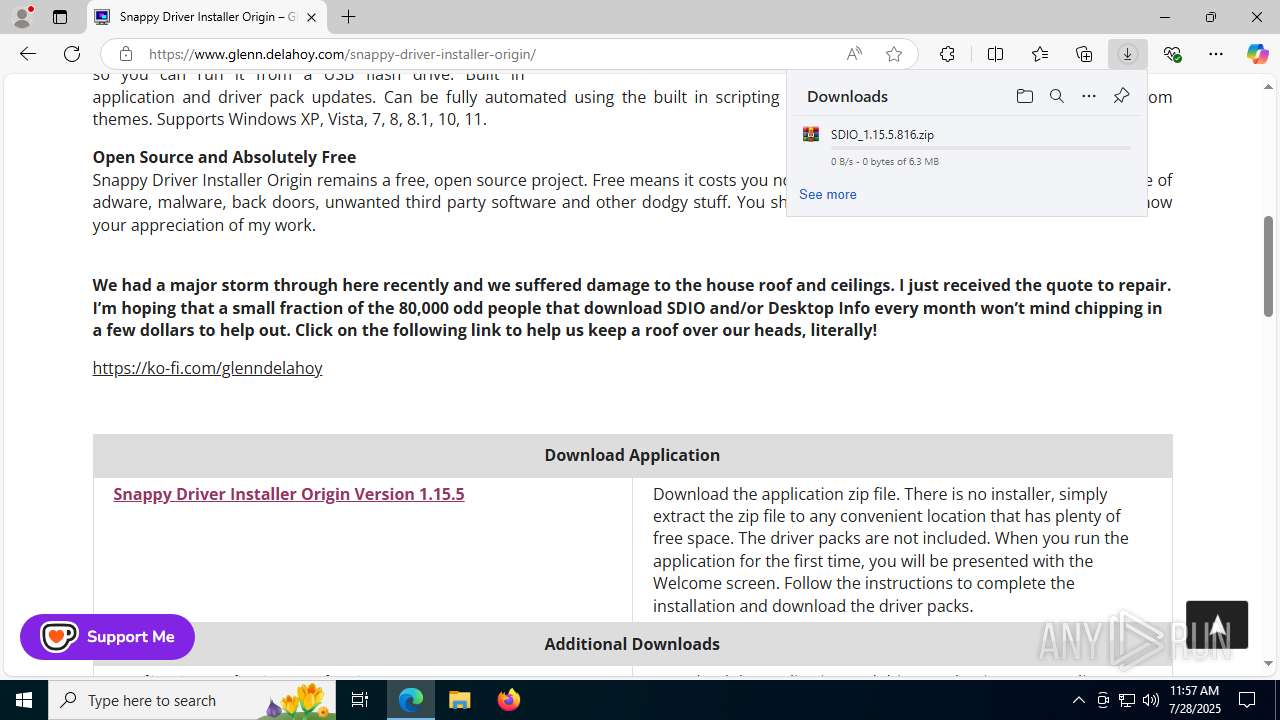The width and height of the screenshot is (1280, 720).
Task: Show hidden system tray icons
Action: 1078,700
